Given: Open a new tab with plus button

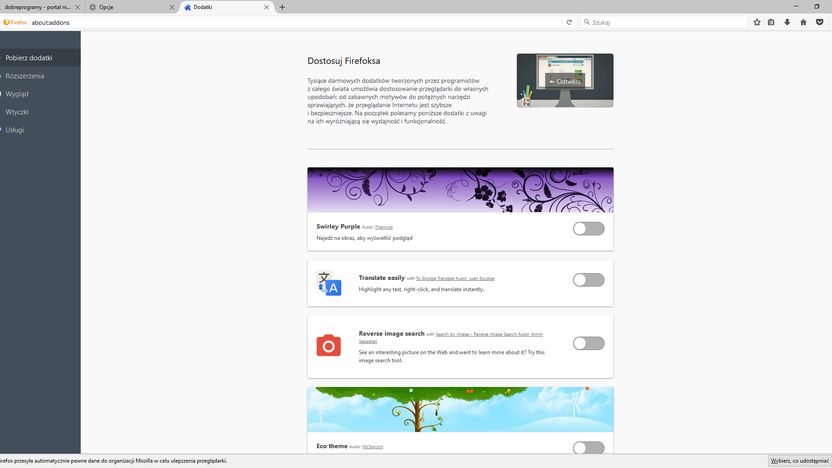Looking at the screenshot, I should (282, 7).
